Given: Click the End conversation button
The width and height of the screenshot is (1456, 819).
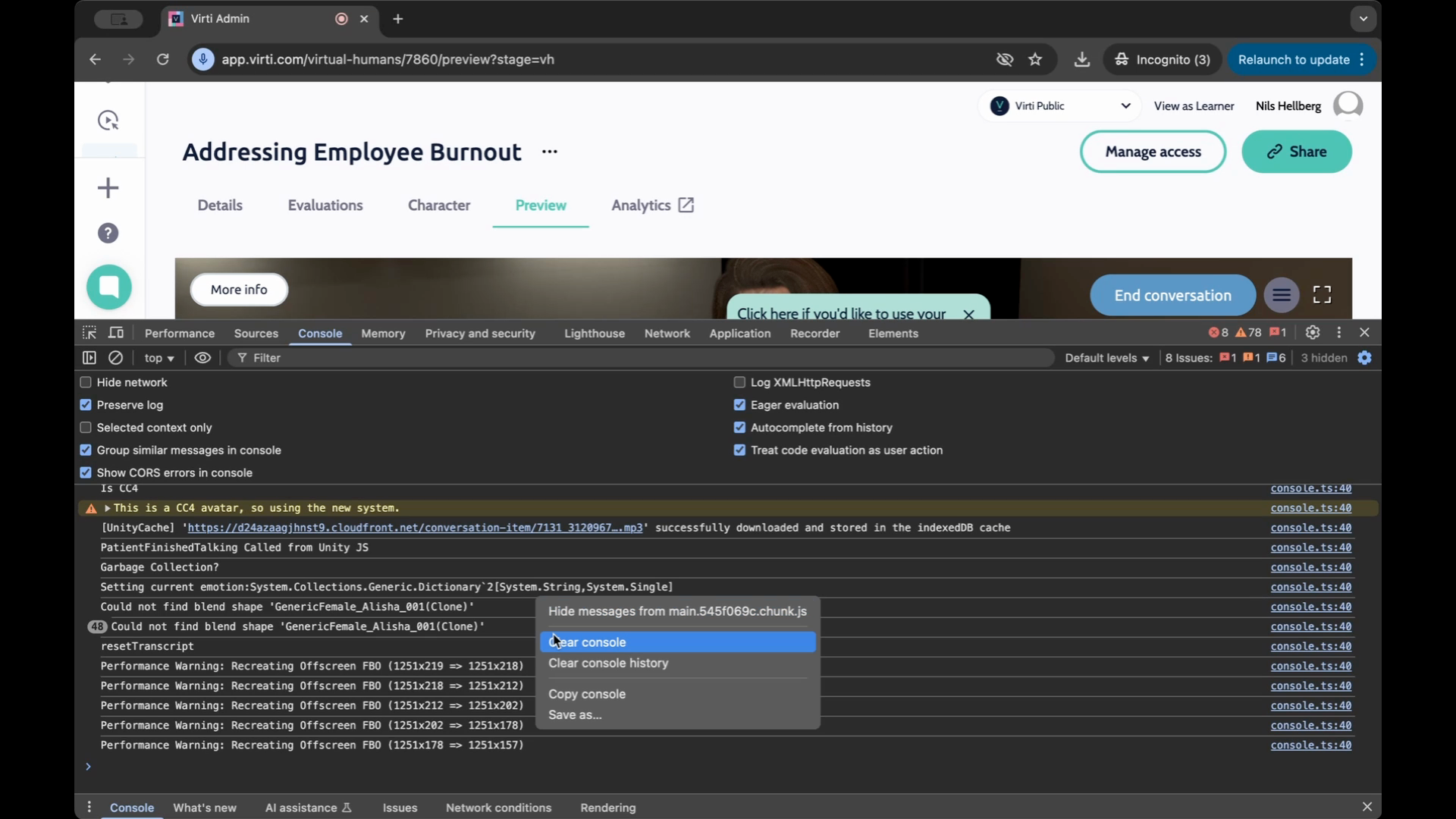Looking at the screenshot, I should coord(1172,296).
